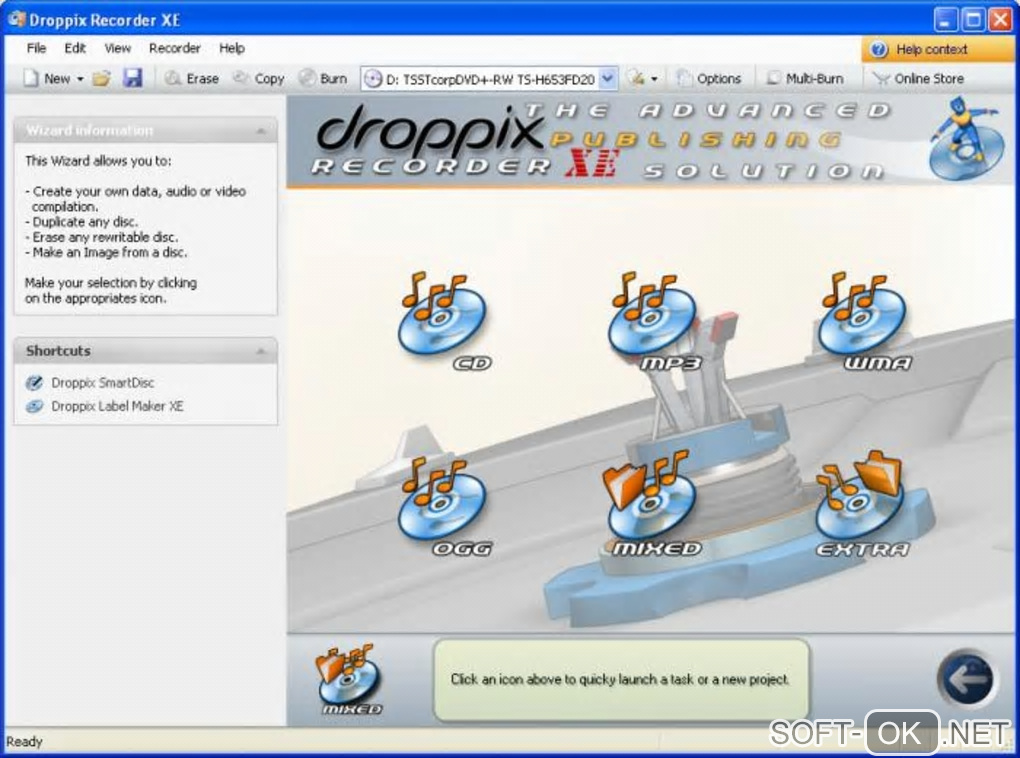Screen dimensions: 1020x758
Task: Launch the OGG disc project icon
Action: click(x=444, y=508)
